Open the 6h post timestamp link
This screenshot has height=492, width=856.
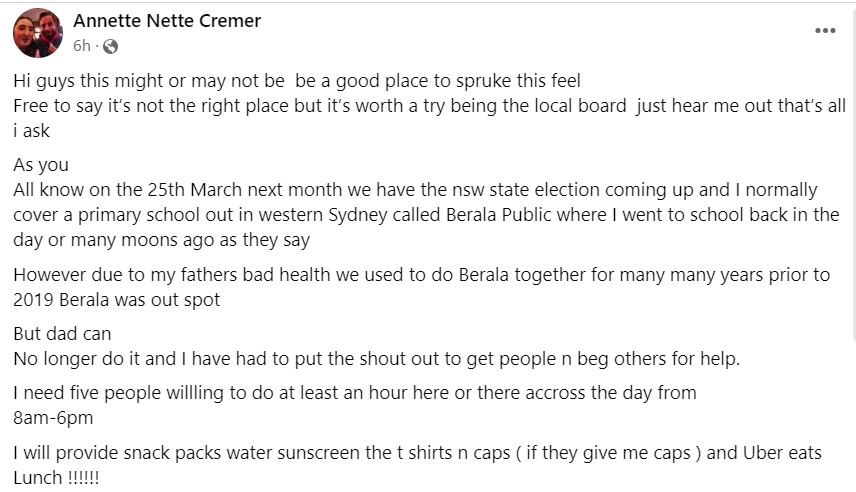82,46
